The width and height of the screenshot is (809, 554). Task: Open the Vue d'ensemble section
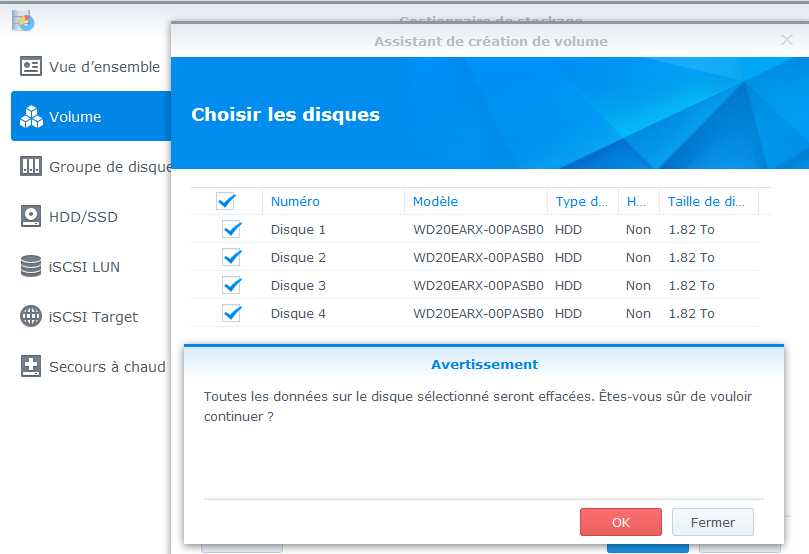click(x=91, y=67)
